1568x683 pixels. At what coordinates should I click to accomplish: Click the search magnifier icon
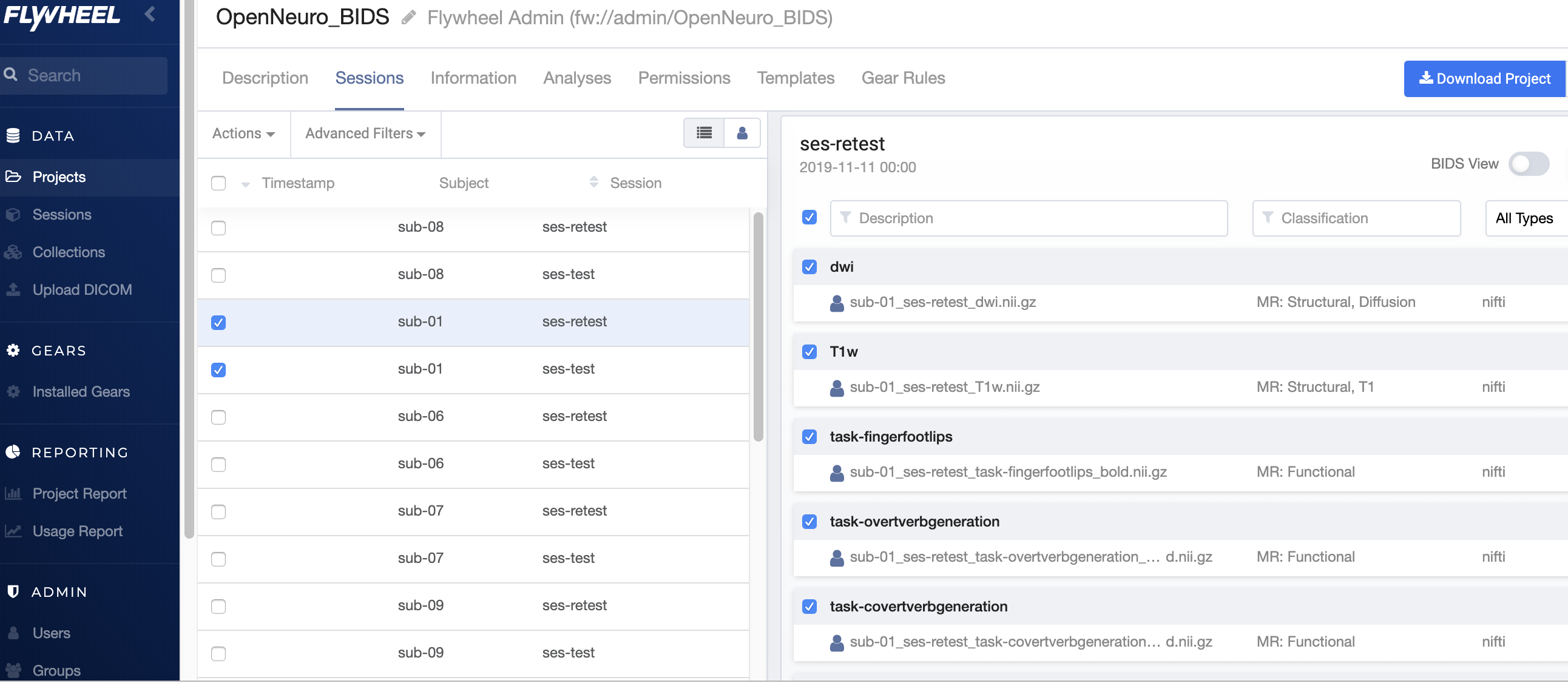(x=10, y=75)
